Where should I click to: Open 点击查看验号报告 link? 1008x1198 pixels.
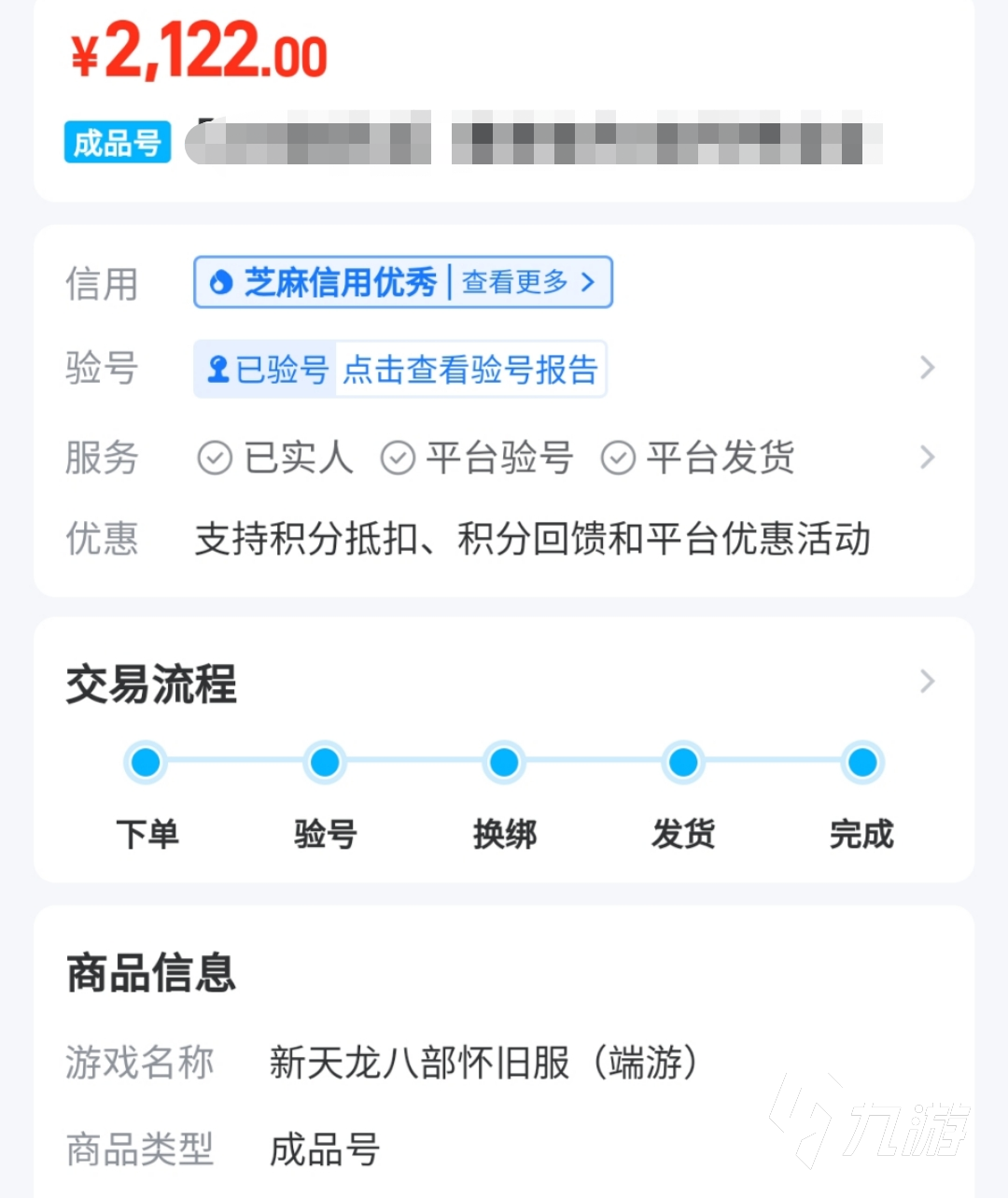point(469,370)
